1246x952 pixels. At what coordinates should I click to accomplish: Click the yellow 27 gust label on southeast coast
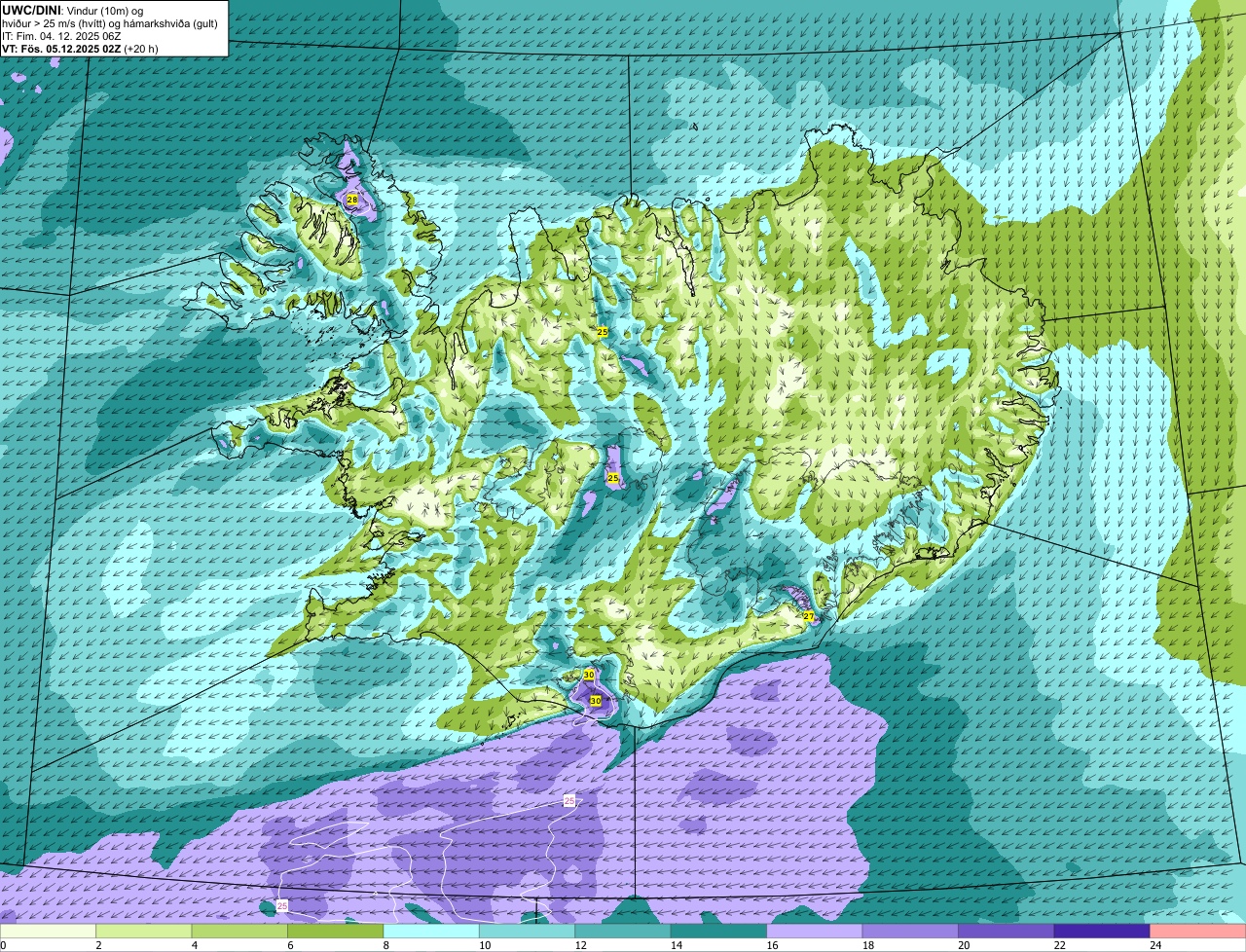pyautogui.click(x=808, y=617)
